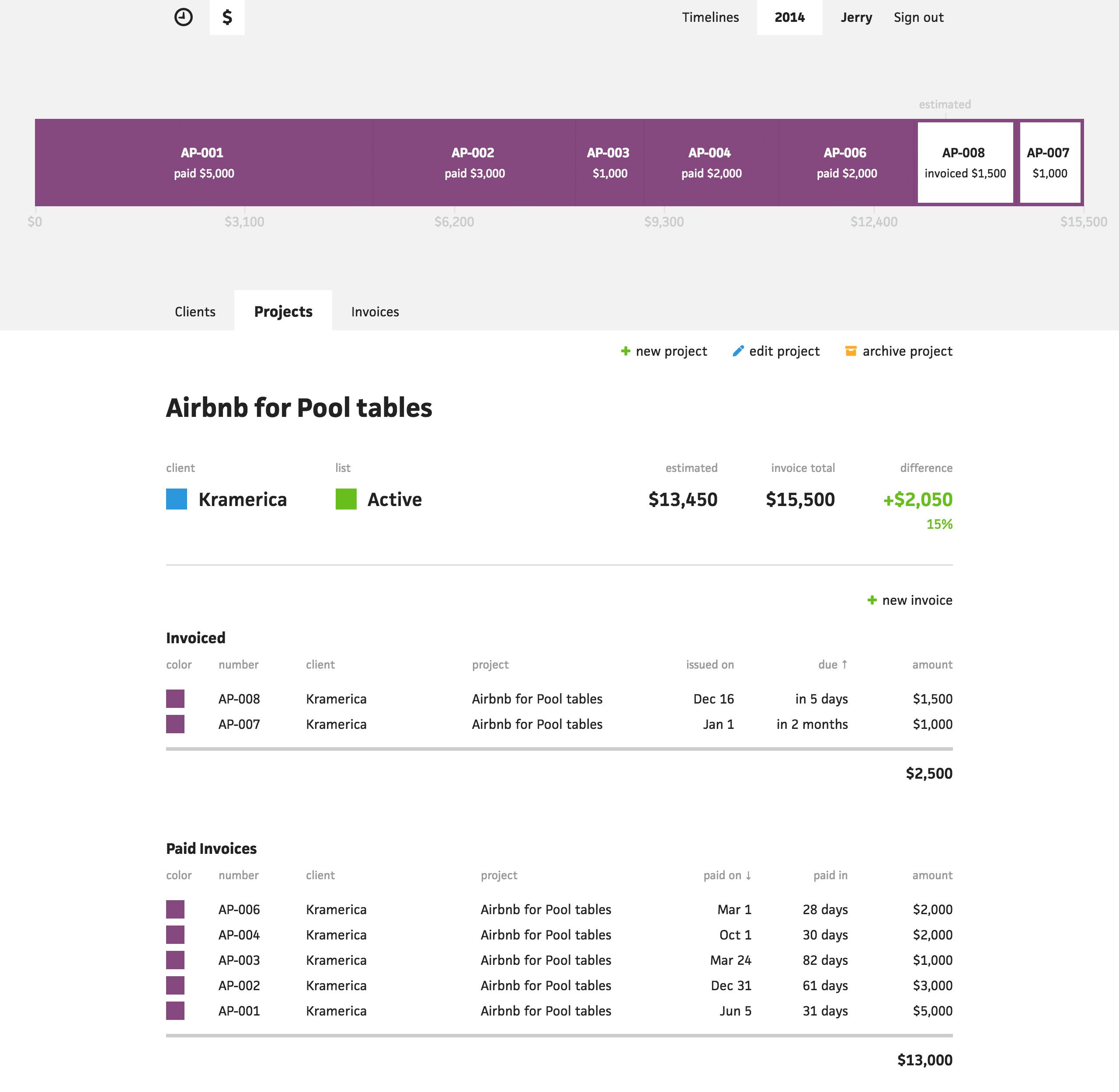Click the "82 days" paid in value
The image size is (1119, 1092).
point(825,960)
